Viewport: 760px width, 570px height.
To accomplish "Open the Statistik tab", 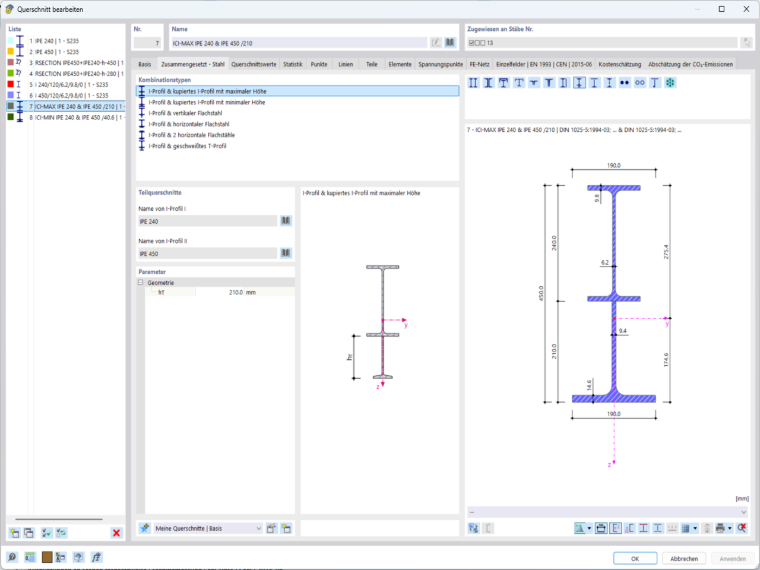I will tap(293, 64).
